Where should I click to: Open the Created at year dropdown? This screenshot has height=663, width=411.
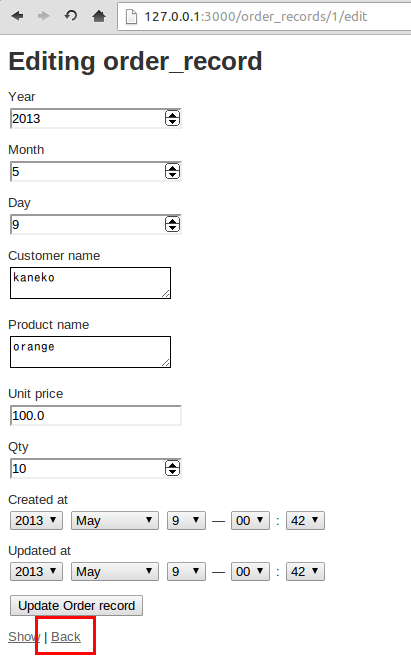[x=36, y=521]
